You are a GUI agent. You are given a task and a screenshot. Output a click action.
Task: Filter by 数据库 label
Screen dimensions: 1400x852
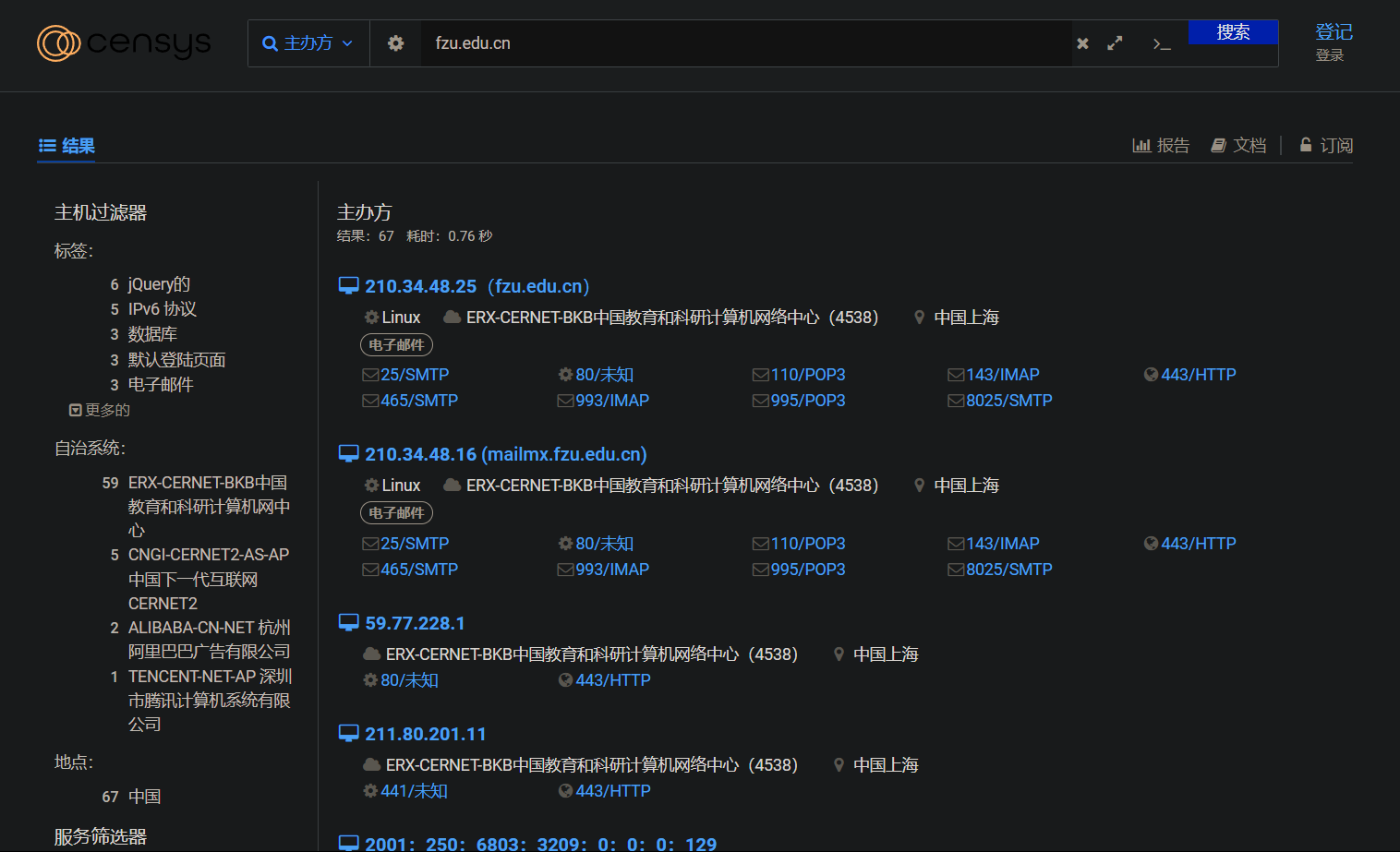click(152, 334)
